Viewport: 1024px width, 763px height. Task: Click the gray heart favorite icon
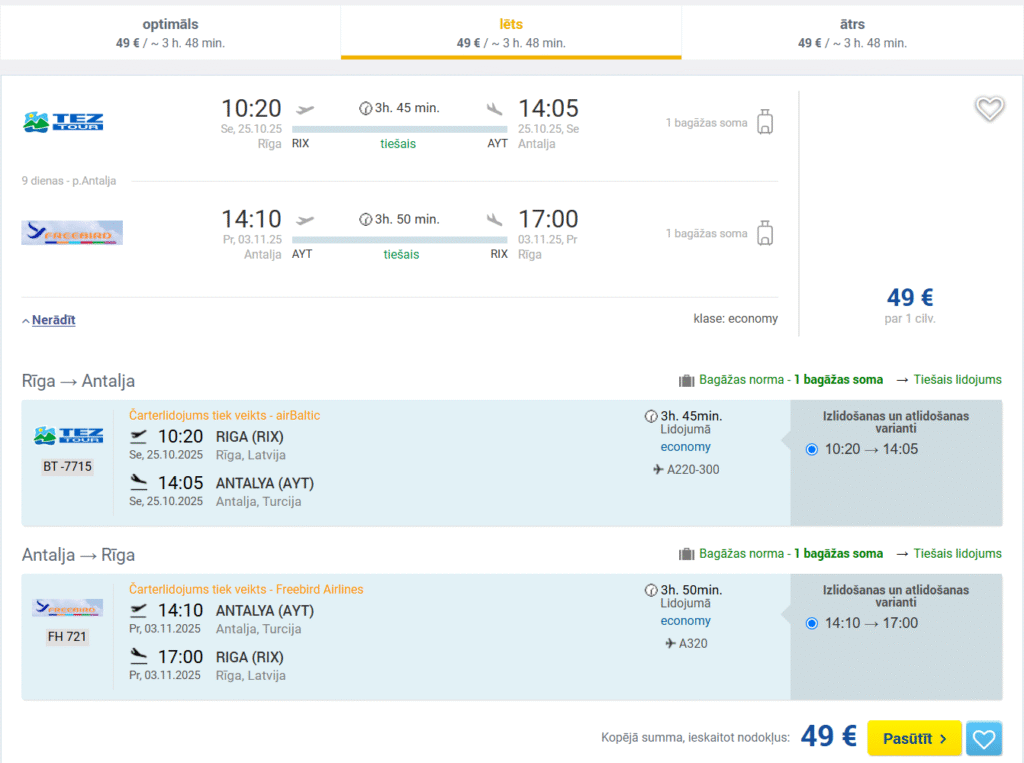(x=989, y=109)
